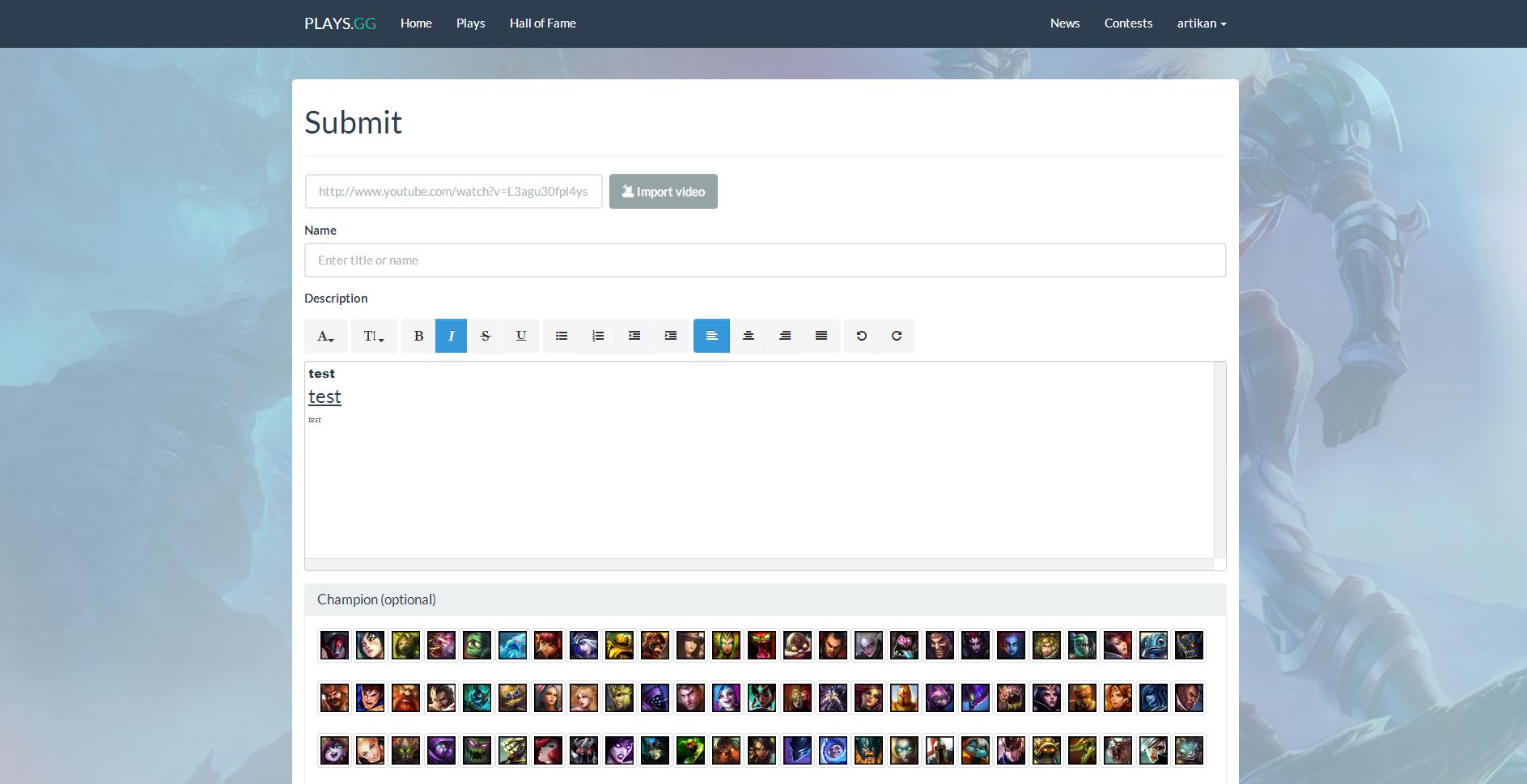Insert a numbered list
This screenshot has width=1527, height=784.
point(598,336)
